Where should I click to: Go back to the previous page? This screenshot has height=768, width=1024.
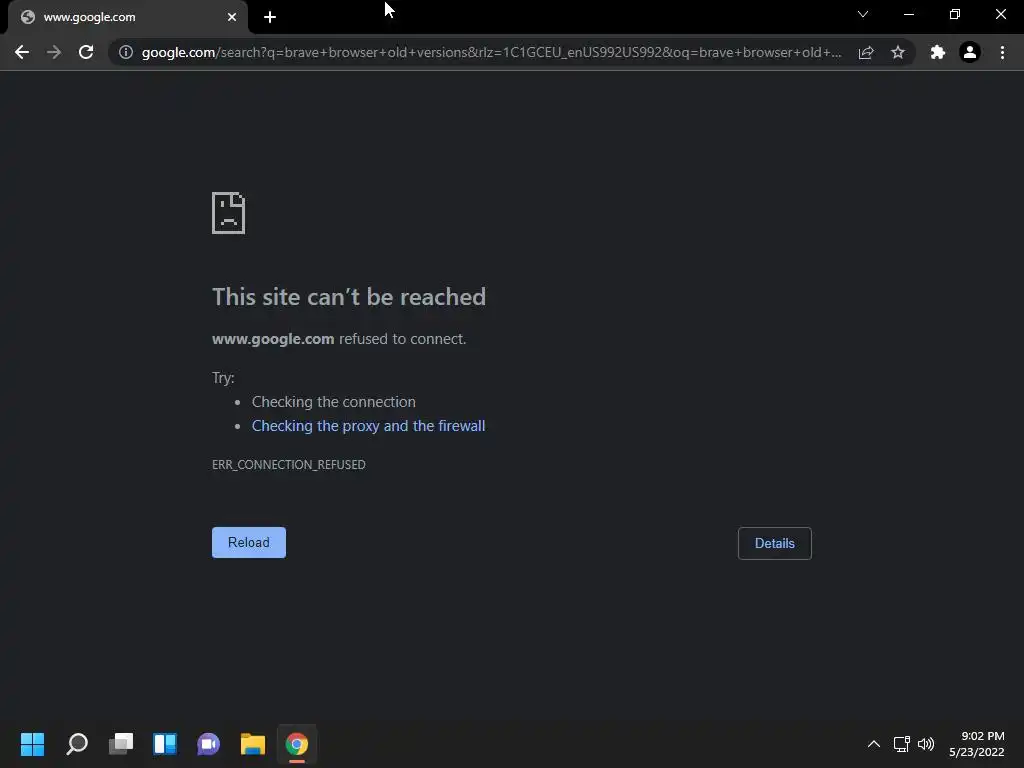(x=22, y=52)
